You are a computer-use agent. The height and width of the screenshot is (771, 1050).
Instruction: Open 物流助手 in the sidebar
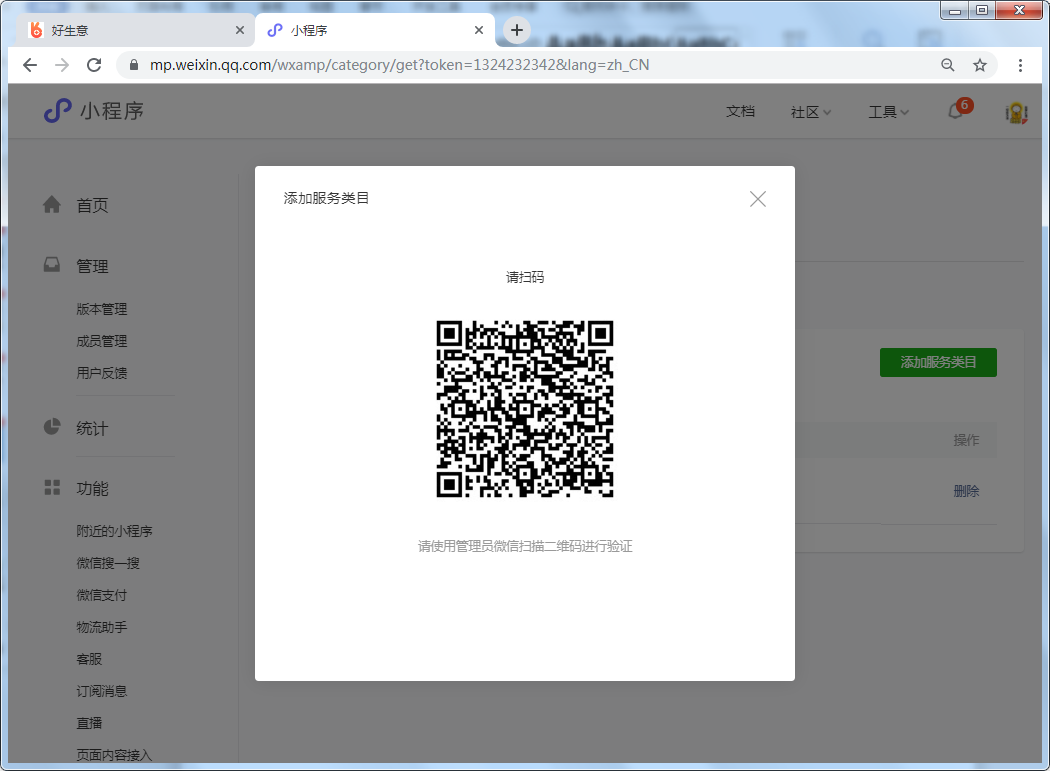coord(102,628)
